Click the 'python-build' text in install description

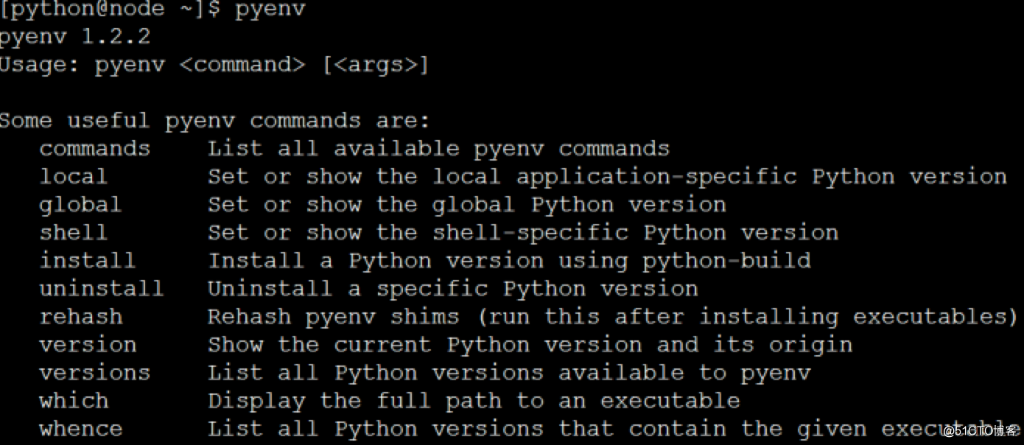tap(726, 261)
